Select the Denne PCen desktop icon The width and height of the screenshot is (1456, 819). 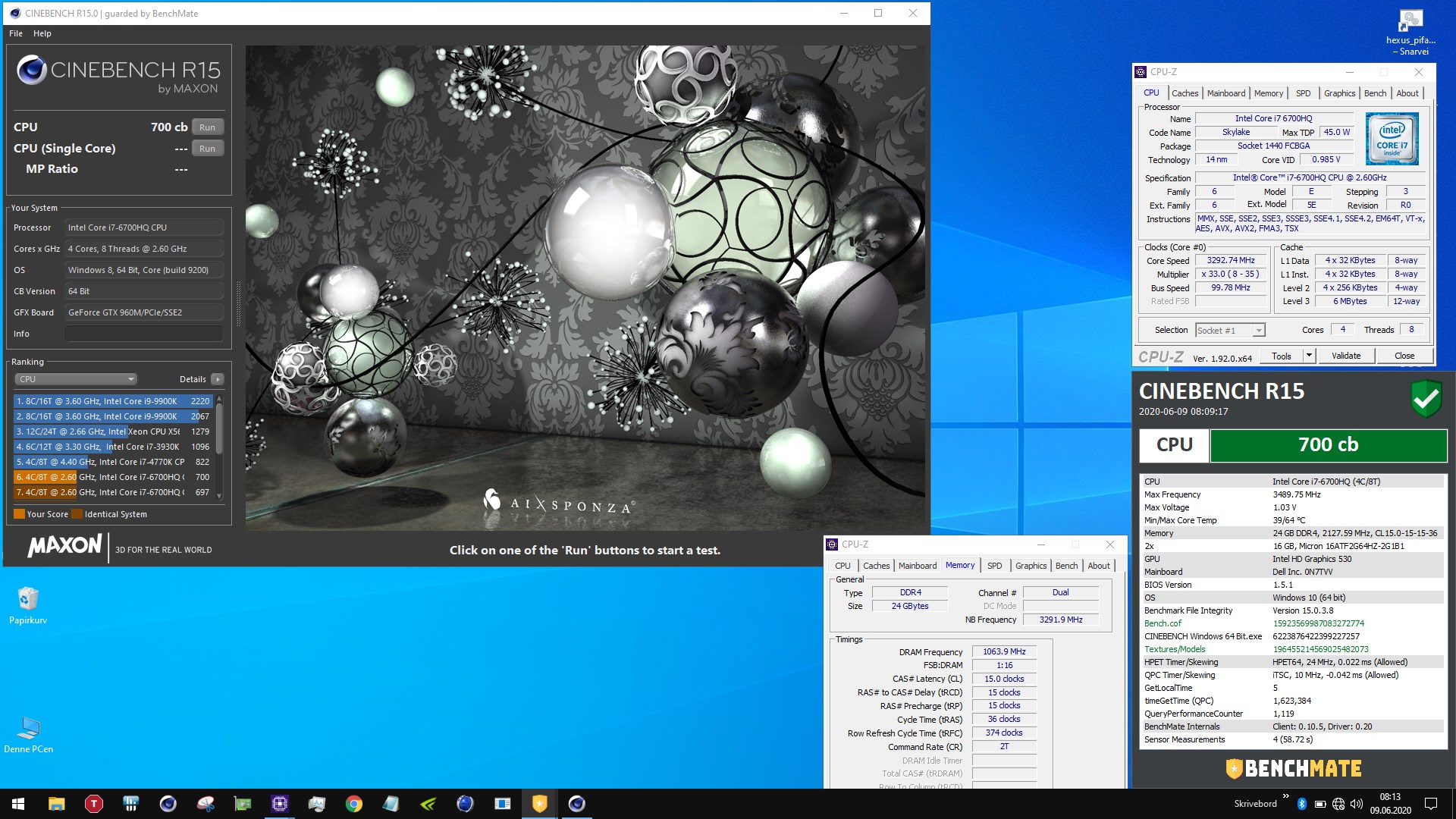[28, 734]
